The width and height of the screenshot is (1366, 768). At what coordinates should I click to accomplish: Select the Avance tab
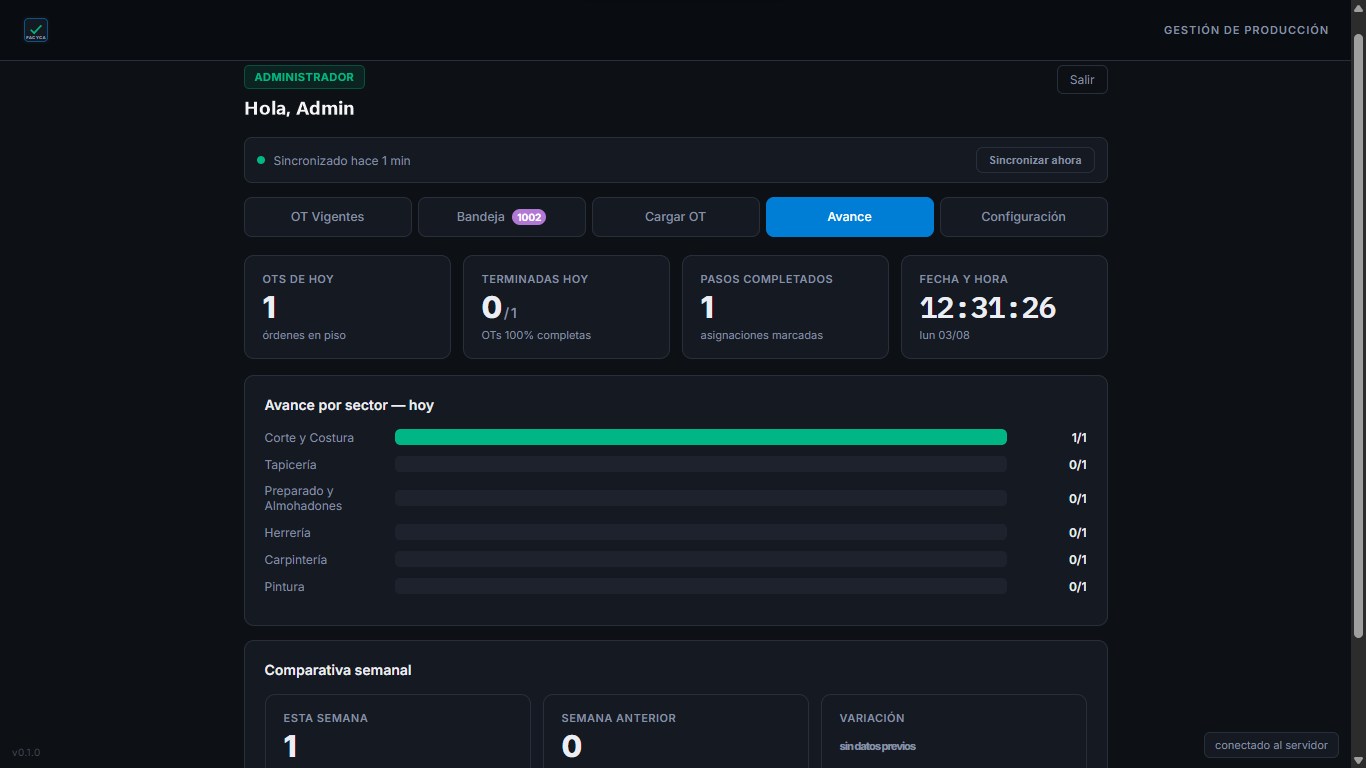(x=850, y=217)
